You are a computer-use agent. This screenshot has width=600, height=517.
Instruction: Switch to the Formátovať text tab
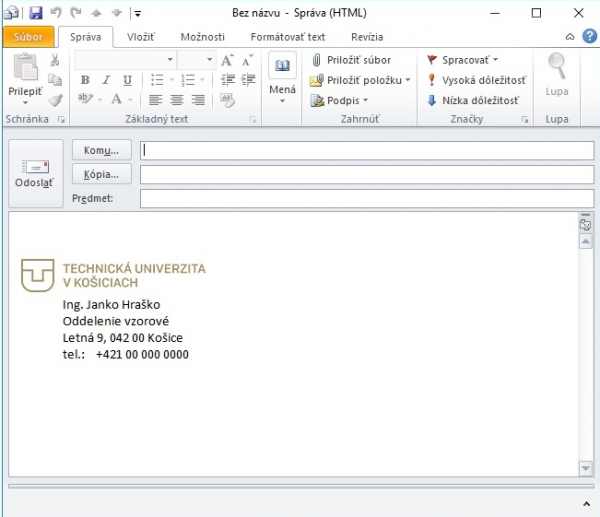tap(288, 37)
